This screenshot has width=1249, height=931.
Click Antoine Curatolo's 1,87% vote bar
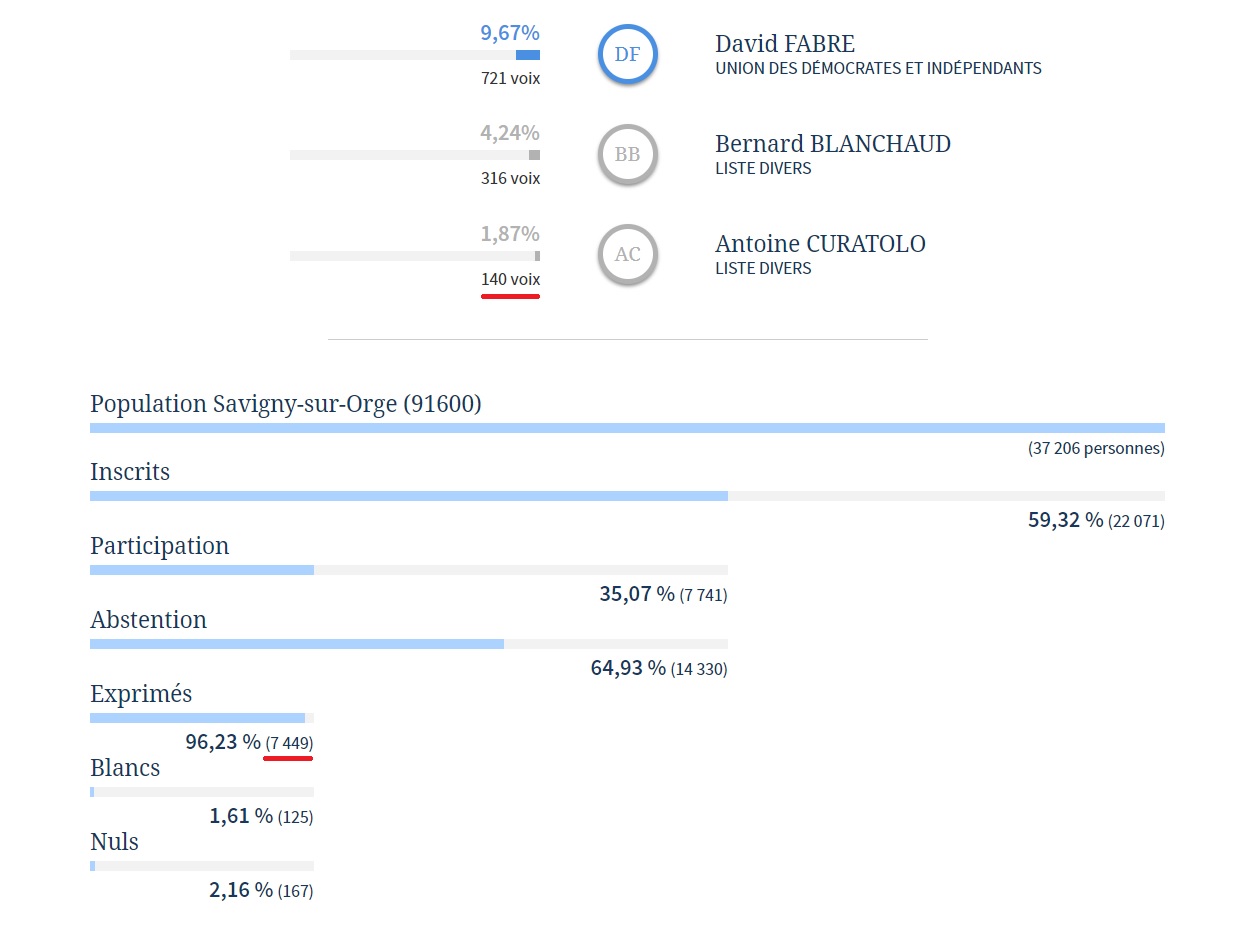415,256
